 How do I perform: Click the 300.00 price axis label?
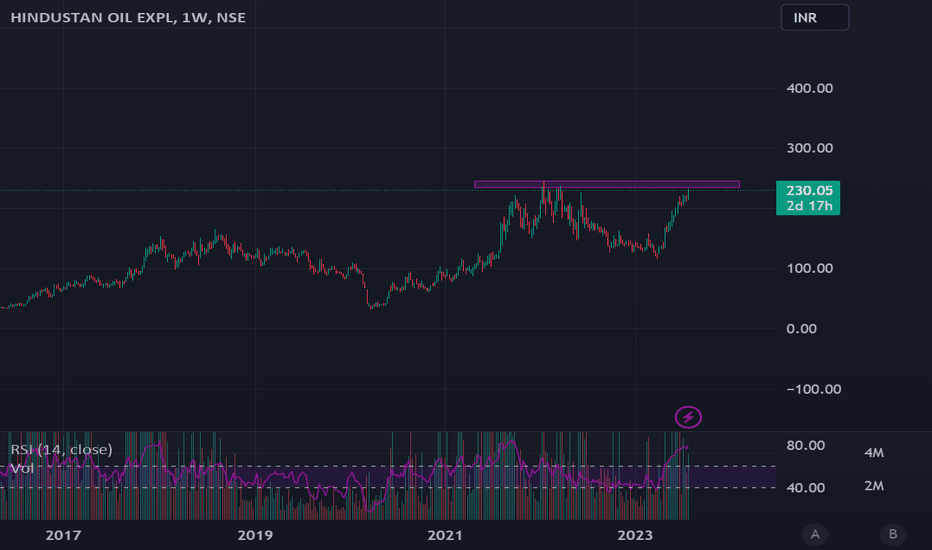click(x=809, y=148)
